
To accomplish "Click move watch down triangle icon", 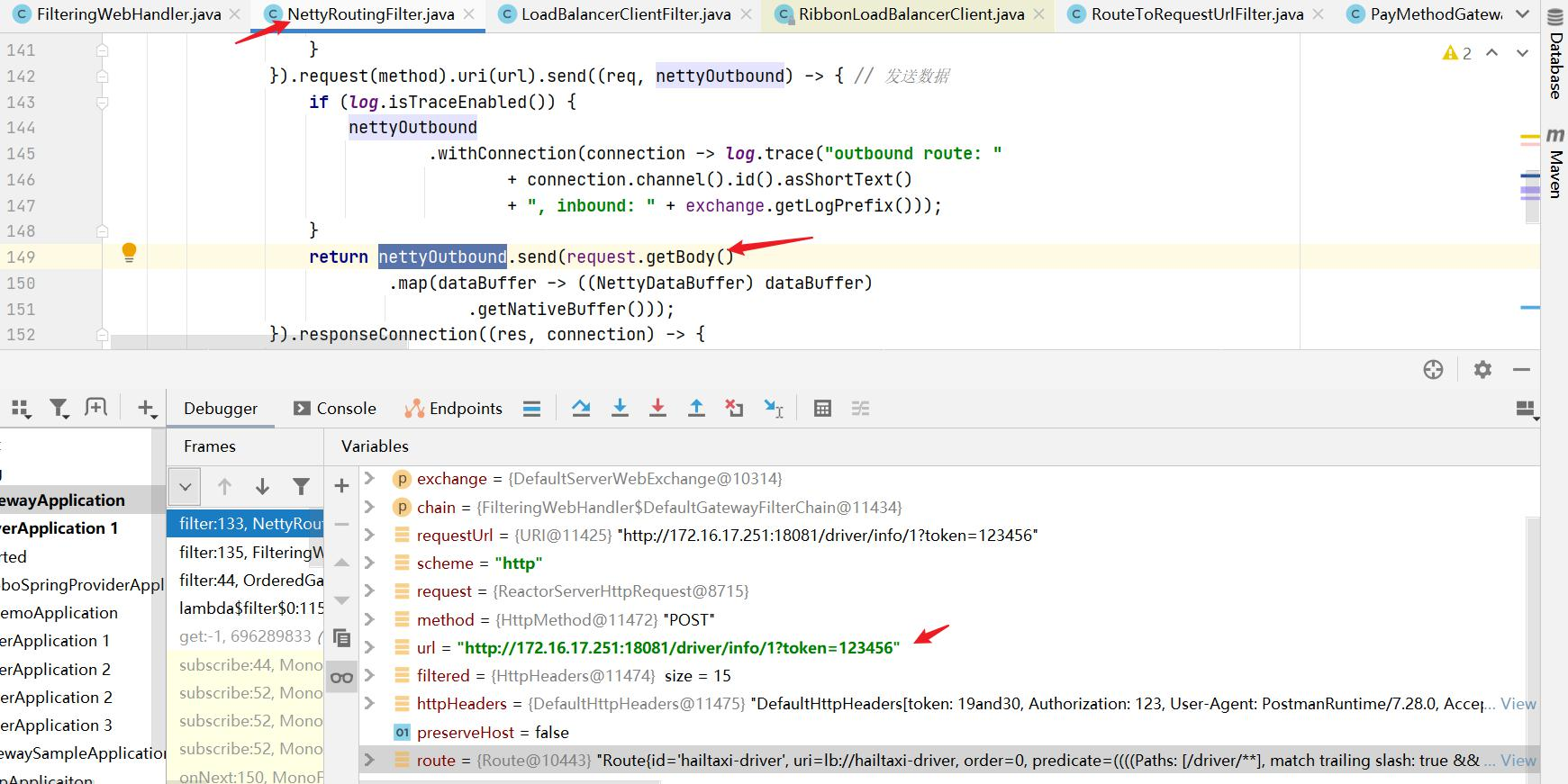I will (341, 600).
